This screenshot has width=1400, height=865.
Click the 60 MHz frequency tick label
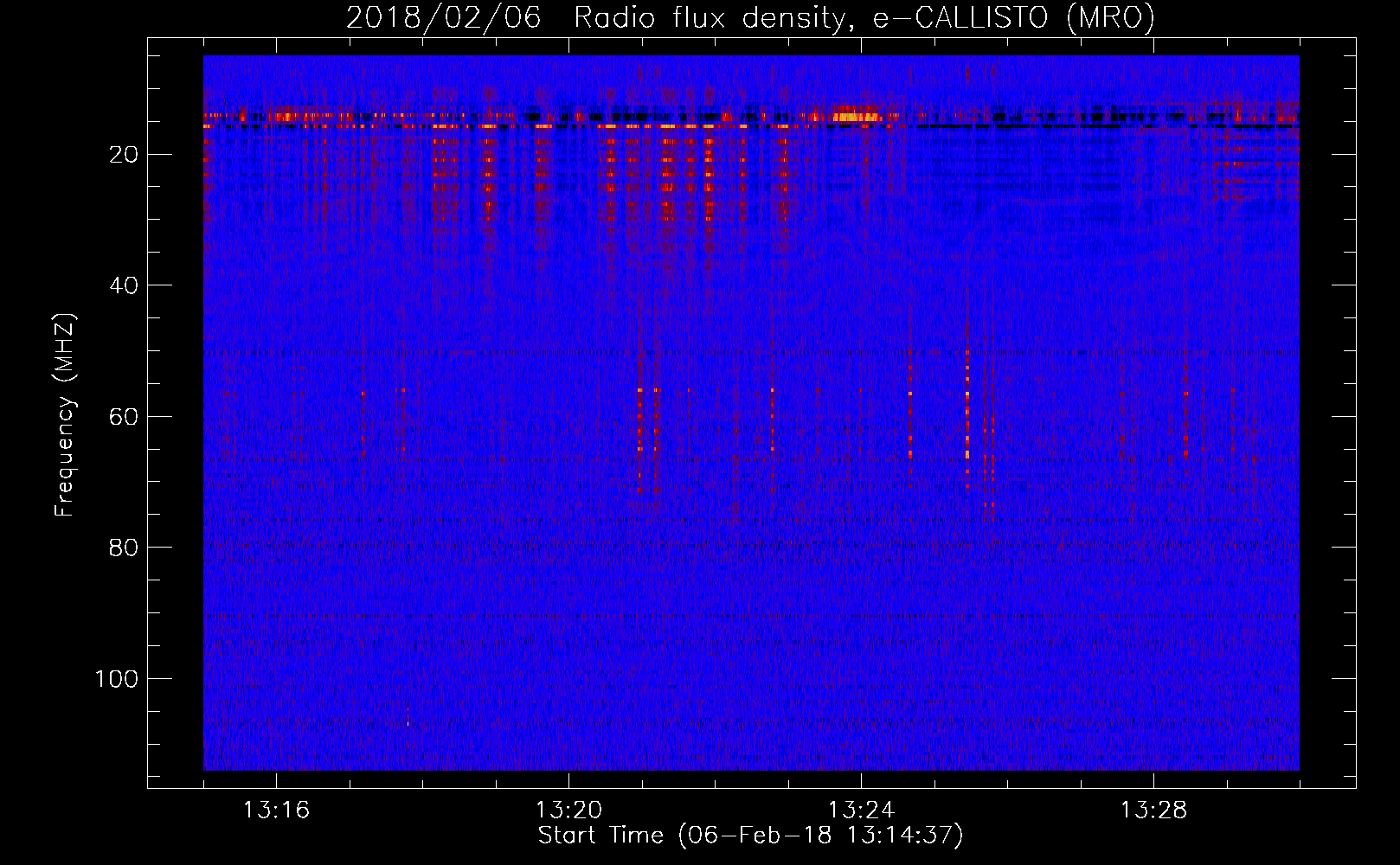click(x=125, y=417)
